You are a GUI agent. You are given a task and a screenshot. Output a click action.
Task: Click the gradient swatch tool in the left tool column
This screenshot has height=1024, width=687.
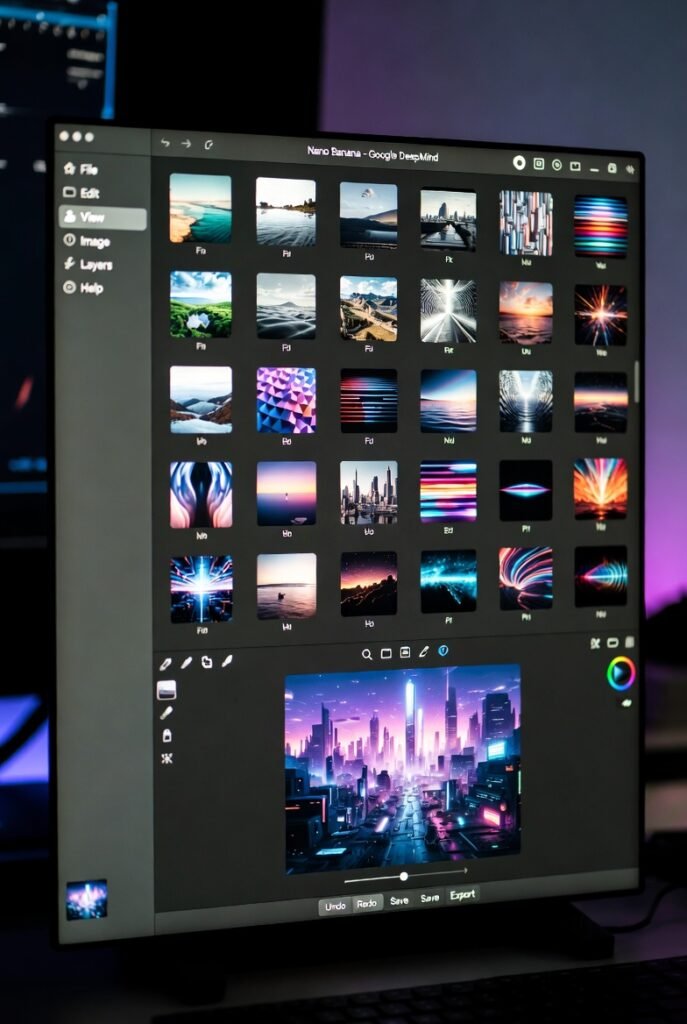coord(167,690)
